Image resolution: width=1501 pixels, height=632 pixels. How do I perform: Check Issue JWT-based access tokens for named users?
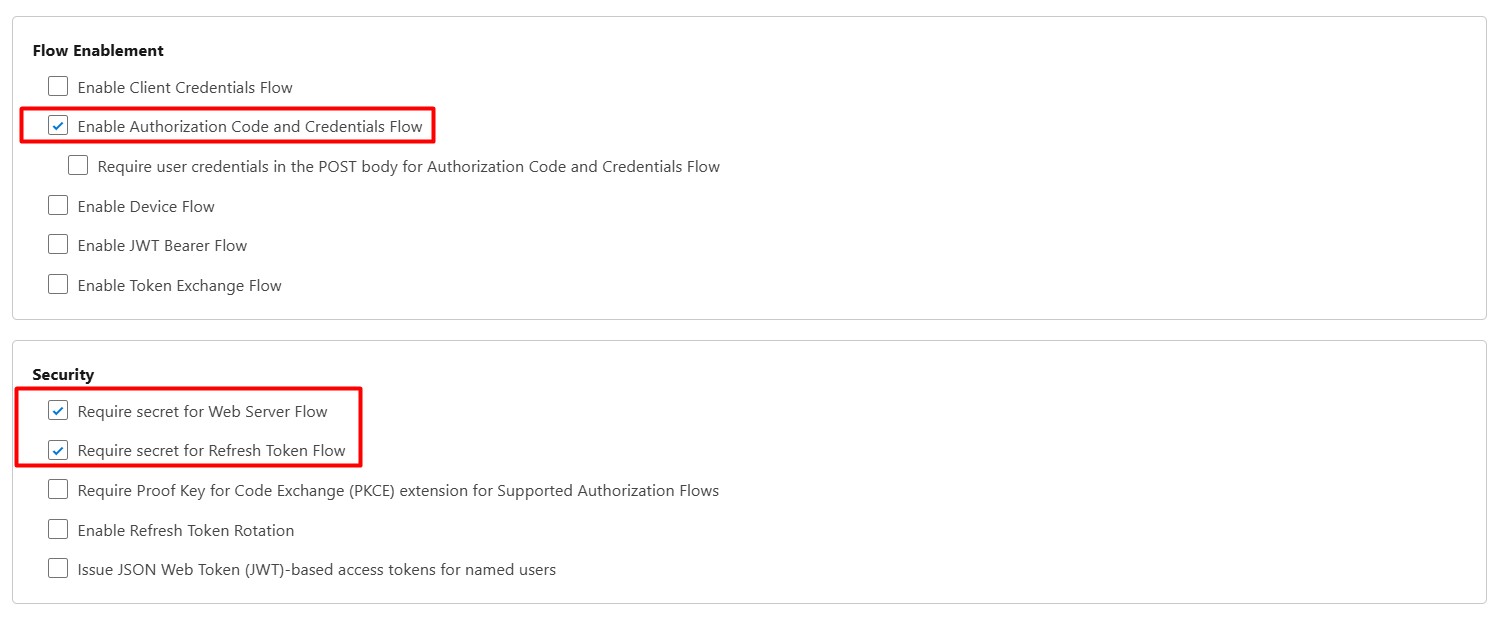(58, 567)
